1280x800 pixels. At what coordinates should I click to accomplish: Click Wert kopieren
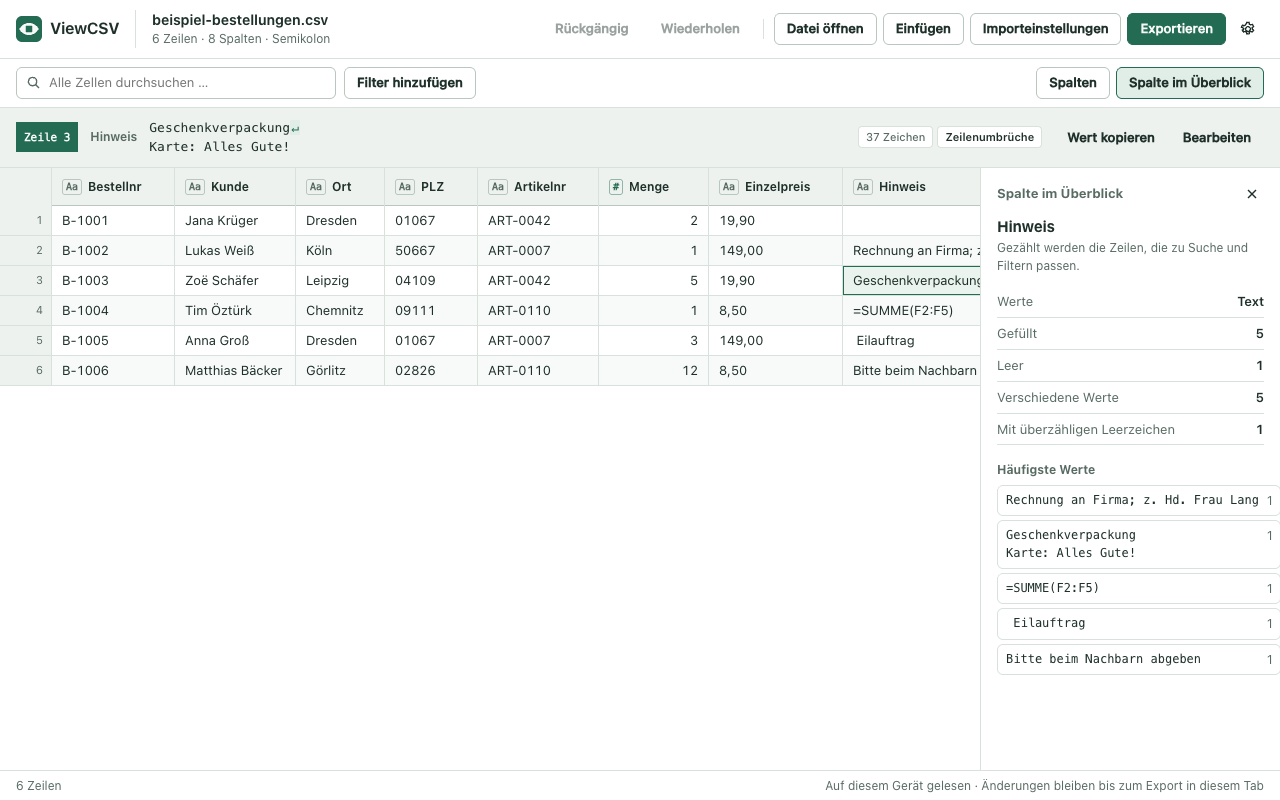(1111, 137)
